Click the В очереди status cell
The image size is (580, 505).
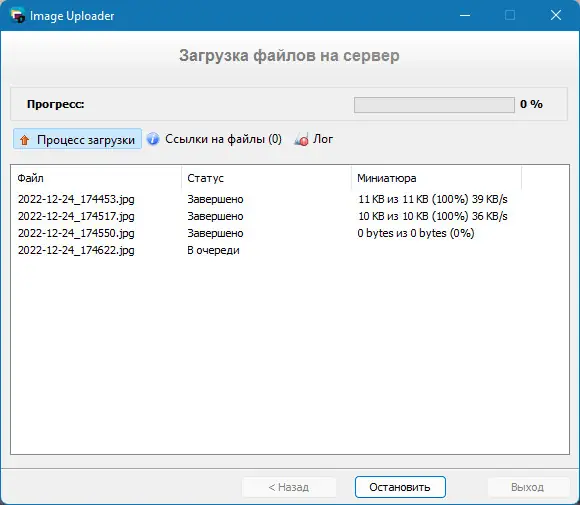[x=213, y=250]
